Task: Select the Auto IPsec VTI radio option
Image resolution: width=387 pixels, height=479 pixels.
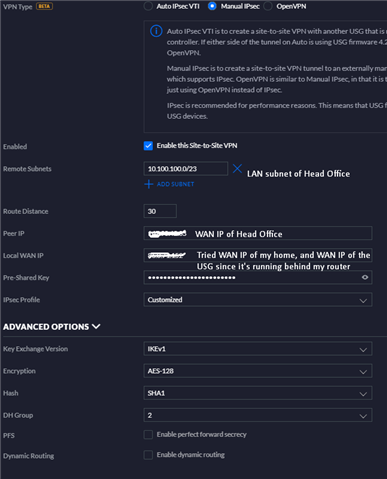Action: pyautogui.click(x=148, y=6)
